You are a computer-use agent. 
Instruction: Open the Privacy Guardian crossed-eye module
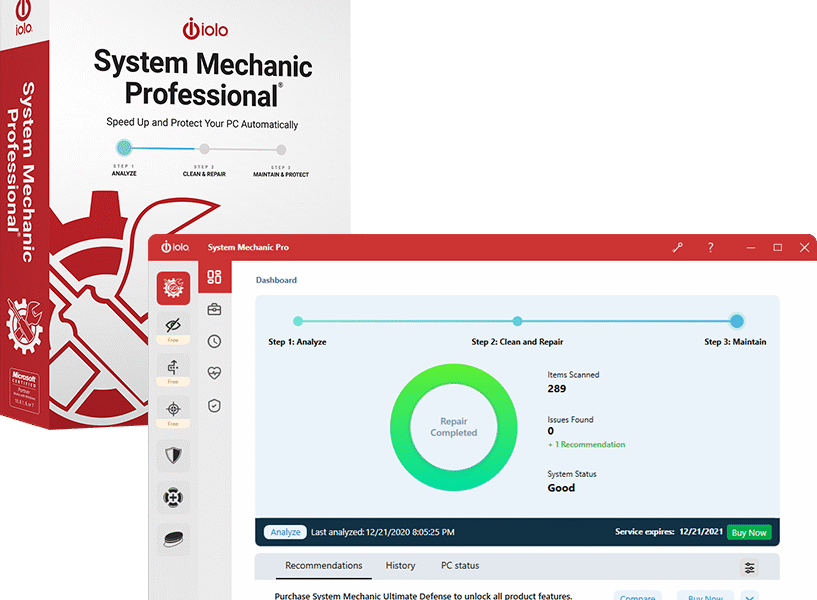173,325
